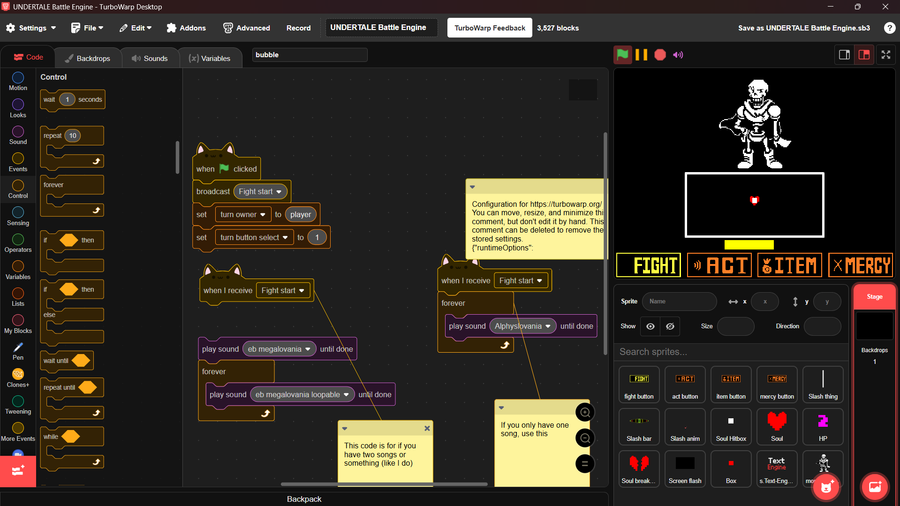Select the Clones+ extension category

(18, 377)
